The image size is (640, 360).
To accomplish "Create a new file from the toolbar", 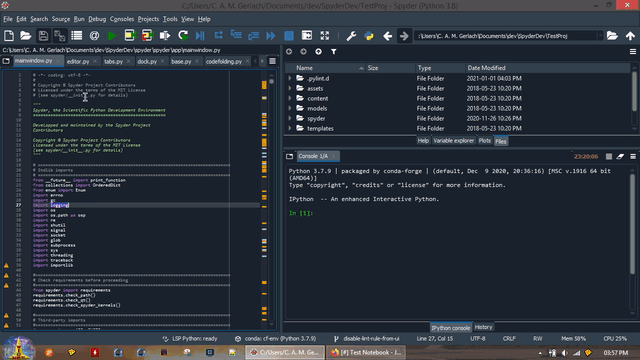I will (x=9, y=36).
